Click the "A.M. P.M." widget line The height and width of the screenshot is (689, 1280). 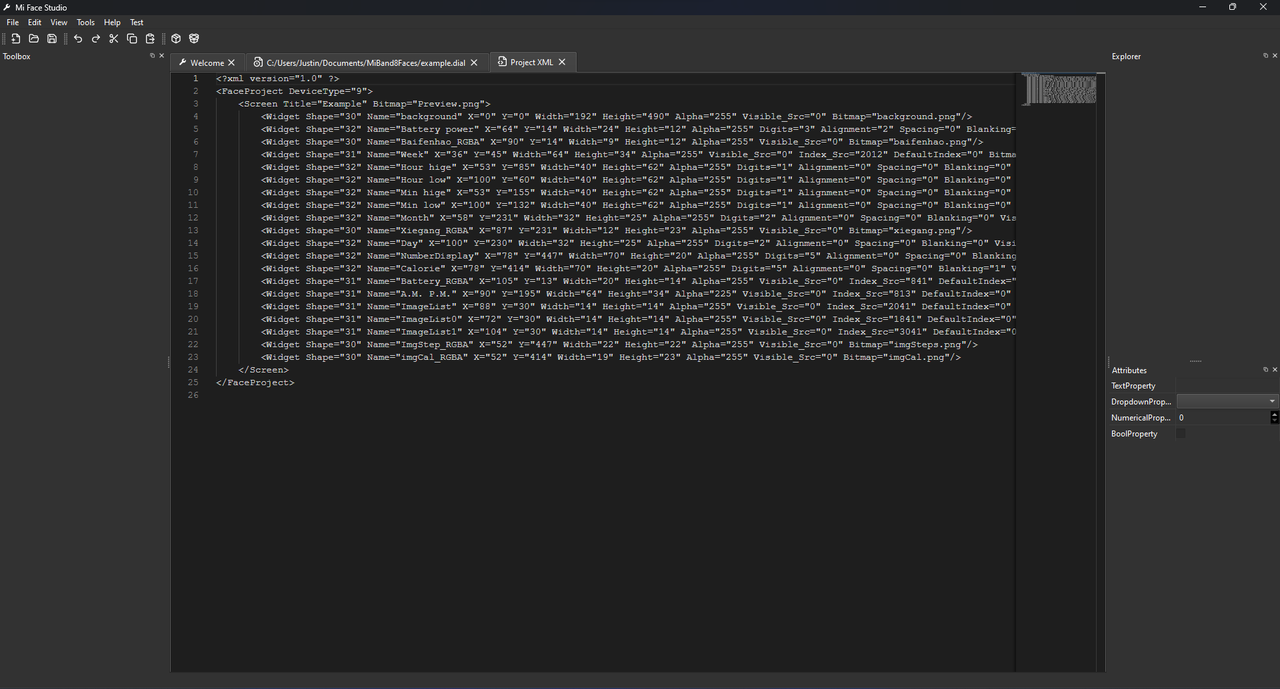coord(638,294)
